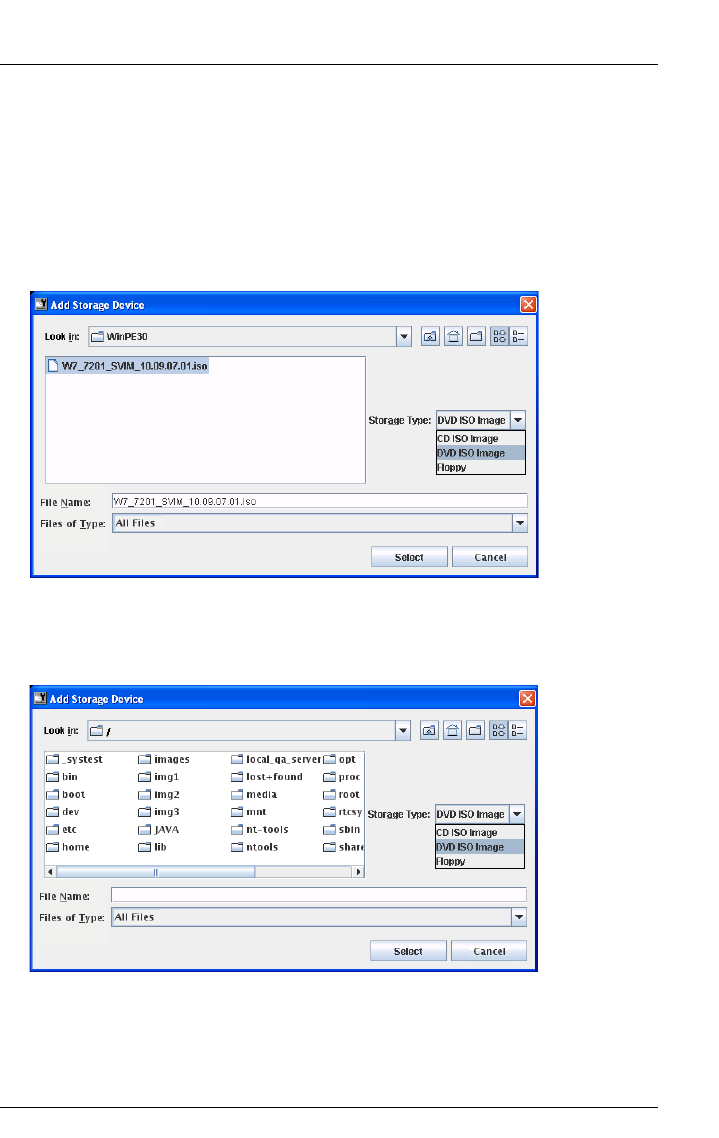
Task: Open Files of Type dropdown in WinPE30 dialog
Action: coord(519,523)
